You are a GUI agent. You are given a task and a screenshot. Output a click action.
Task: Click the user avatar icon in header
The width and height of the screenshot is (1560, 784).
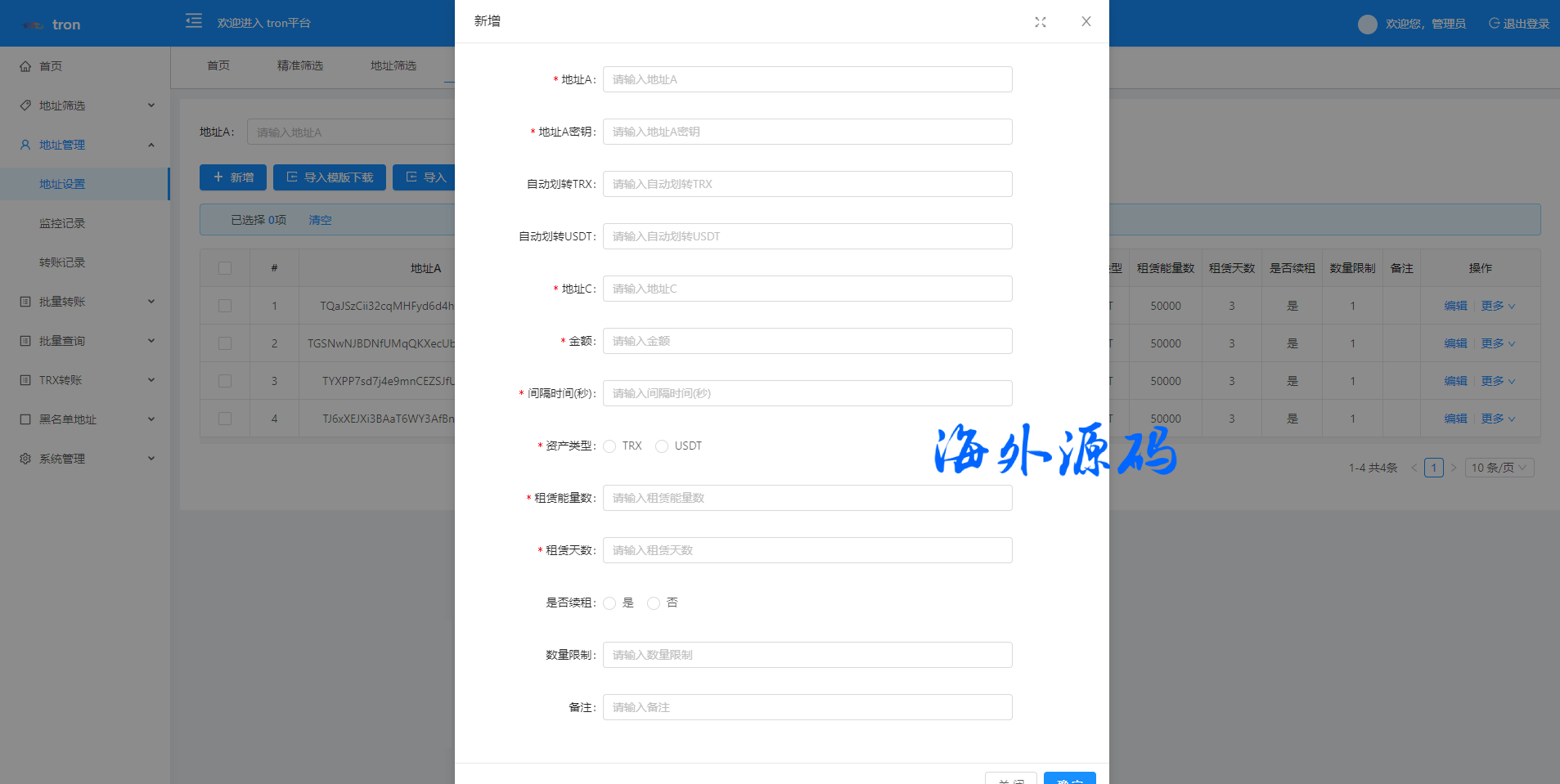click(x=1367, y=25)
